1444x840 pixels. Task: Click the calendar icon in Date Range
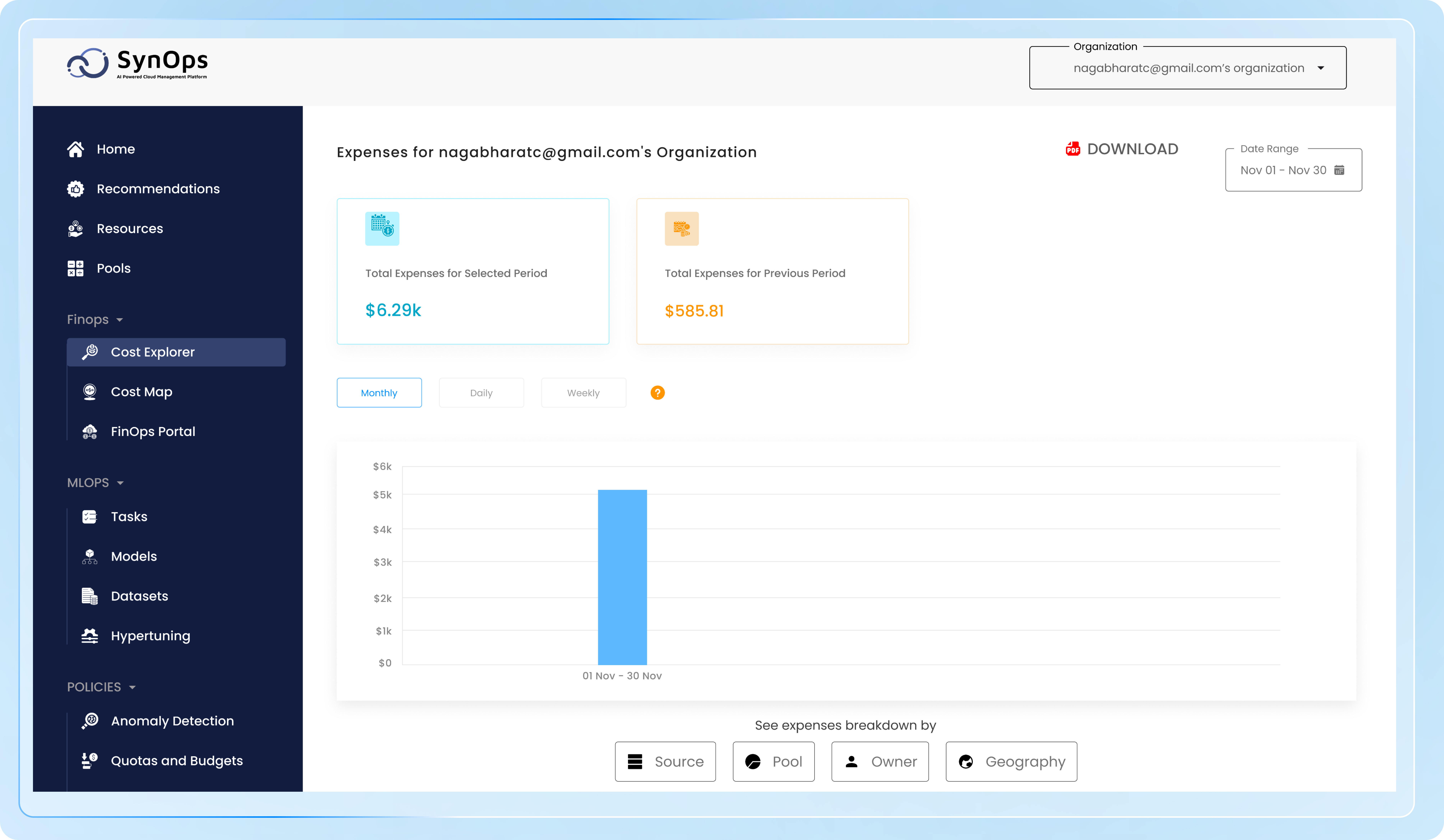click(1339, 170)
